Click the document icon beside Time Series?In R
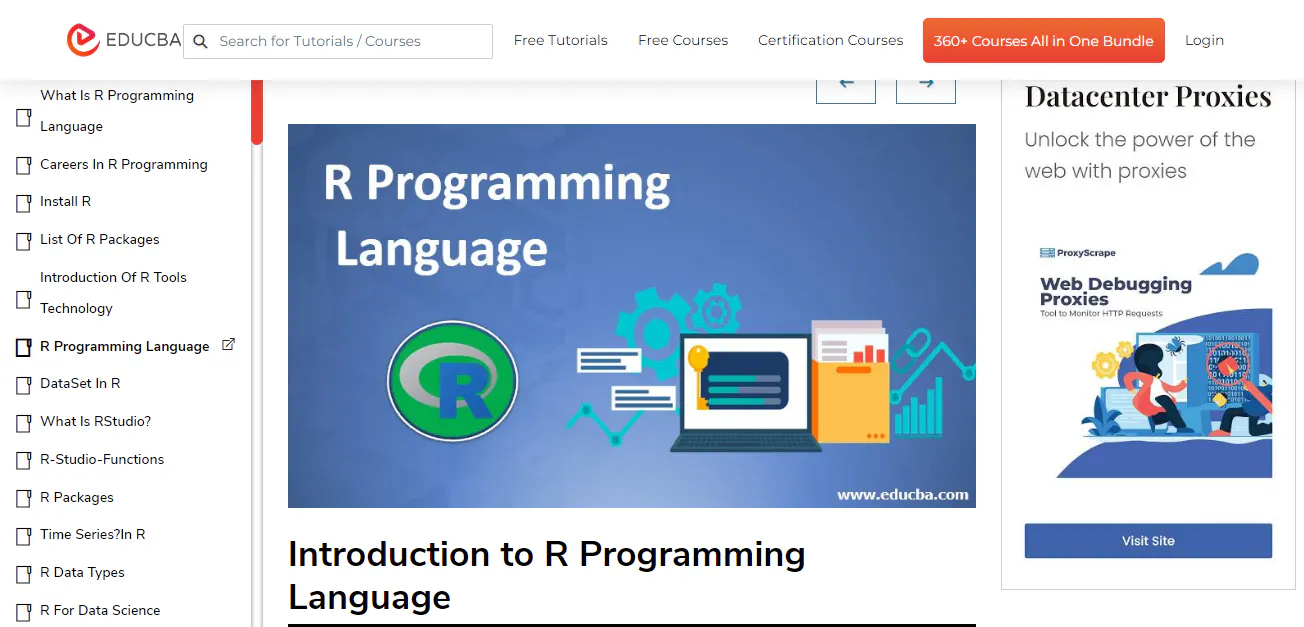The image size is (1304, 627). tap(23, 536)
